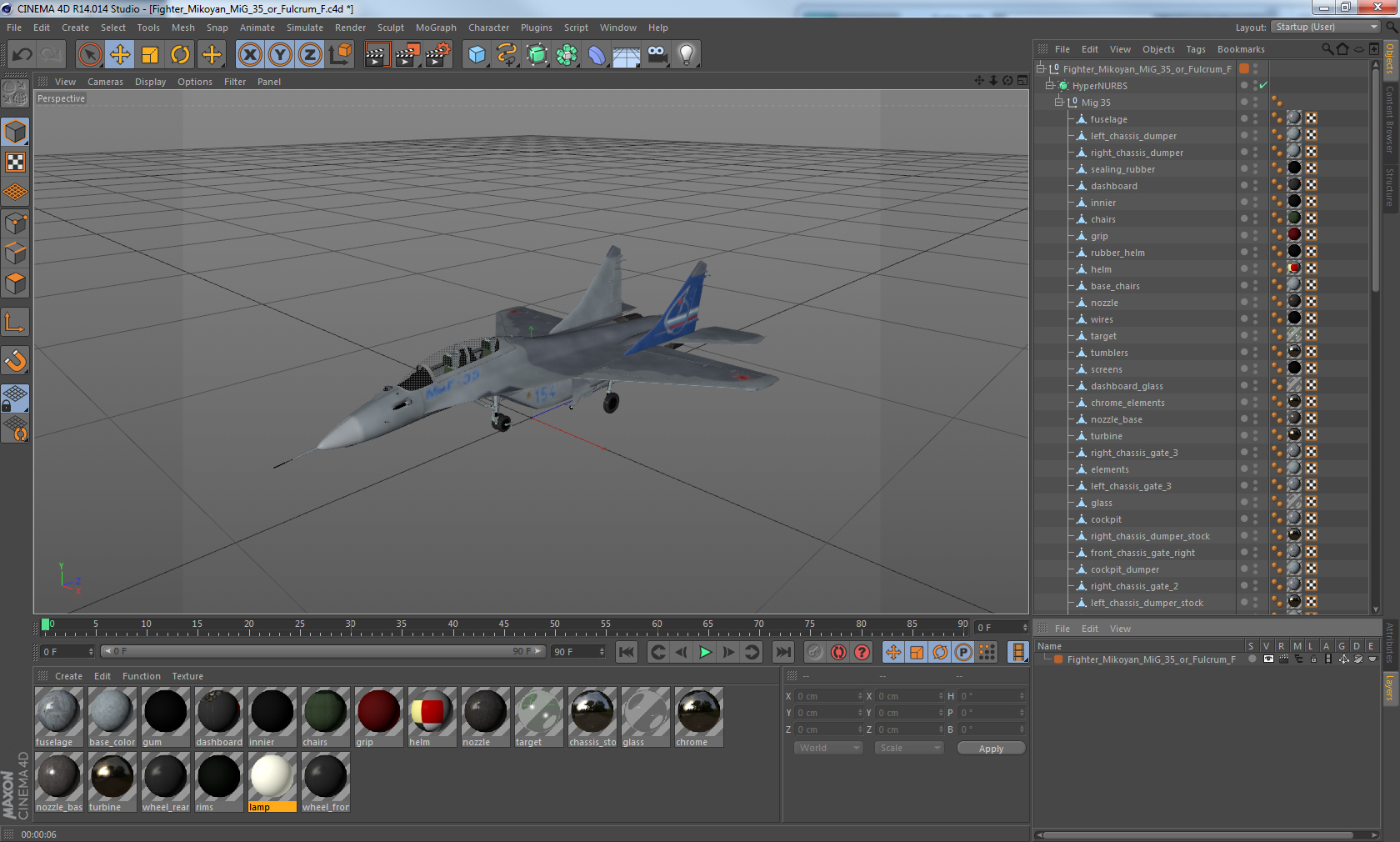Search objects with magnifier icon
The width and height of the screenshot is (1400, 842).
[1327, 49]
